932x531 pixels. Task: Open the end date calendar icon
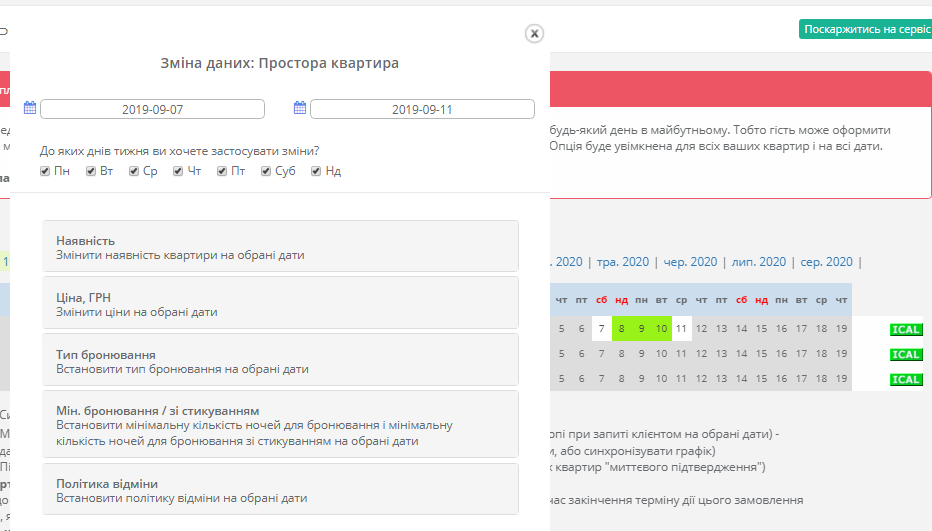coord(300,108)
